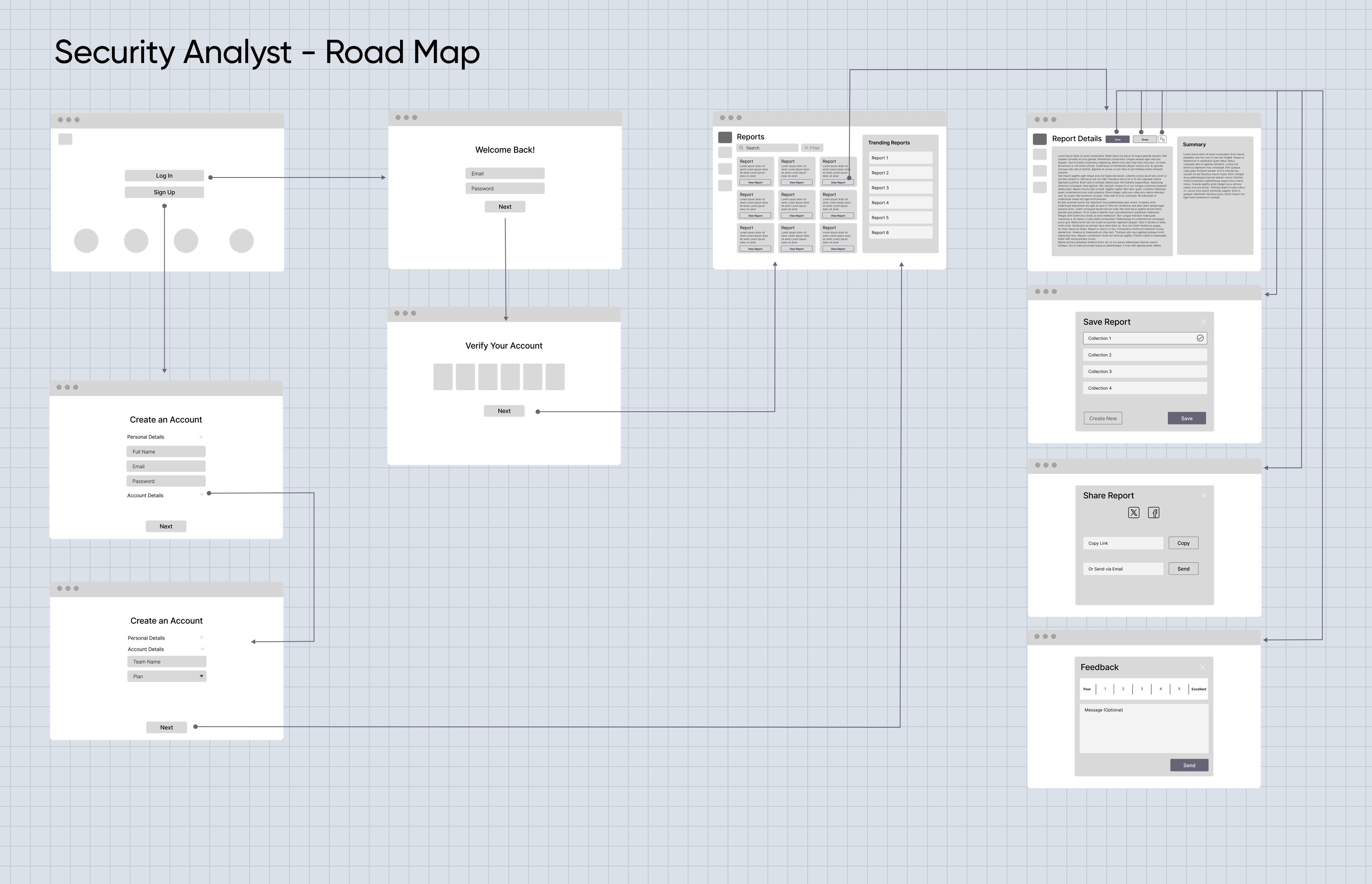Expand Account Details on the first signup form
Screen dimensions: 1372x884
point(202,495)
